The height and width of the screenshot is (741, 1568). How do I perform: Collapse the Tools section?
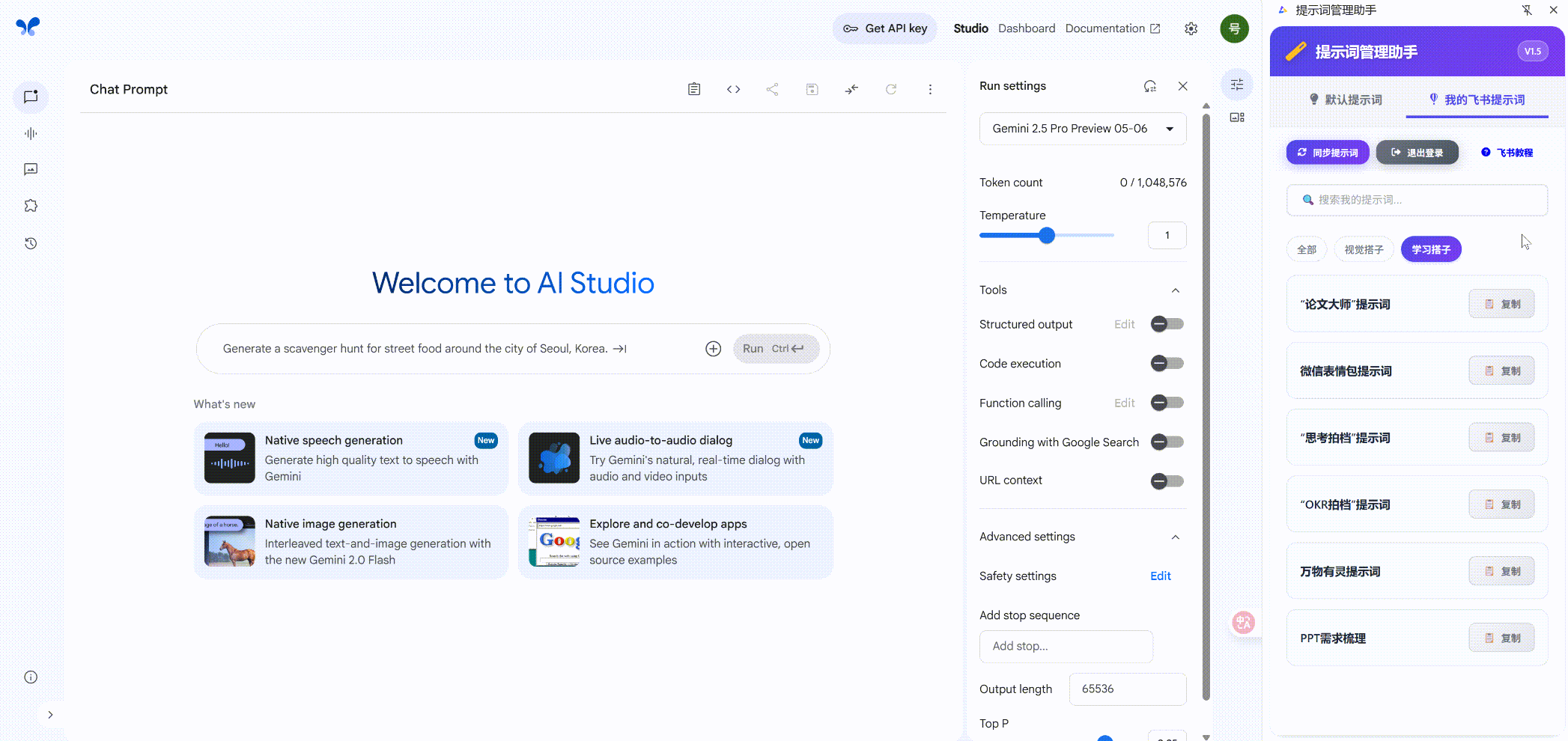tap(1176, 290)
